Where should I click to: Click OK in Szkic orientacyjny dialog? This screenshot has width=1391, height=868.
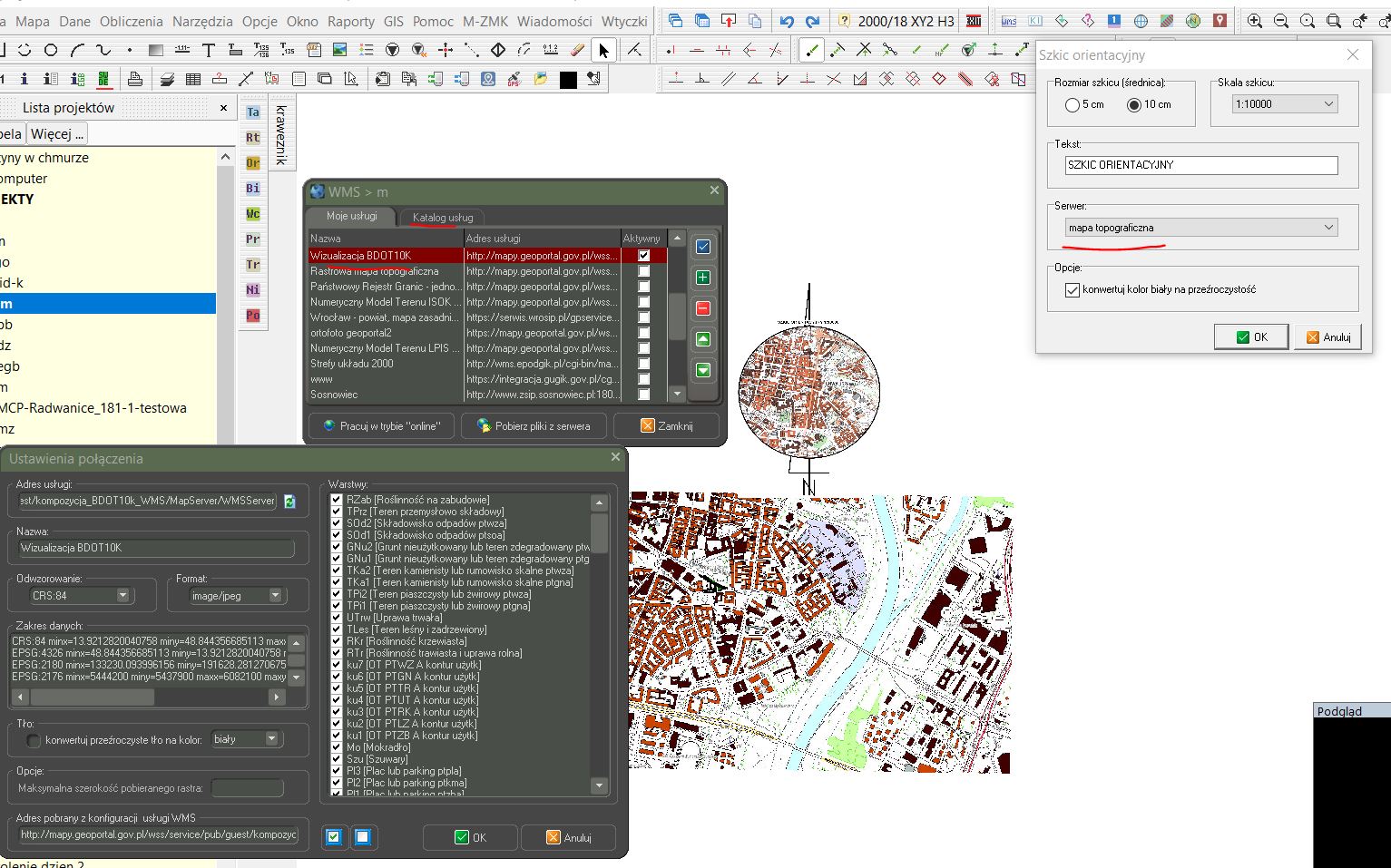[1252, 336]
